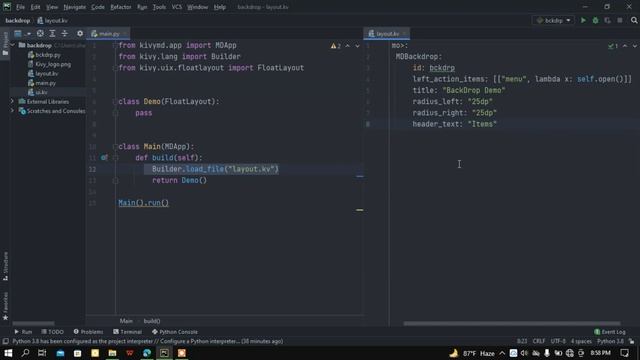The height and width of the screenshot is (360, 640).
Task: Click override gutter icon beside def build
Action: point(104,158)
